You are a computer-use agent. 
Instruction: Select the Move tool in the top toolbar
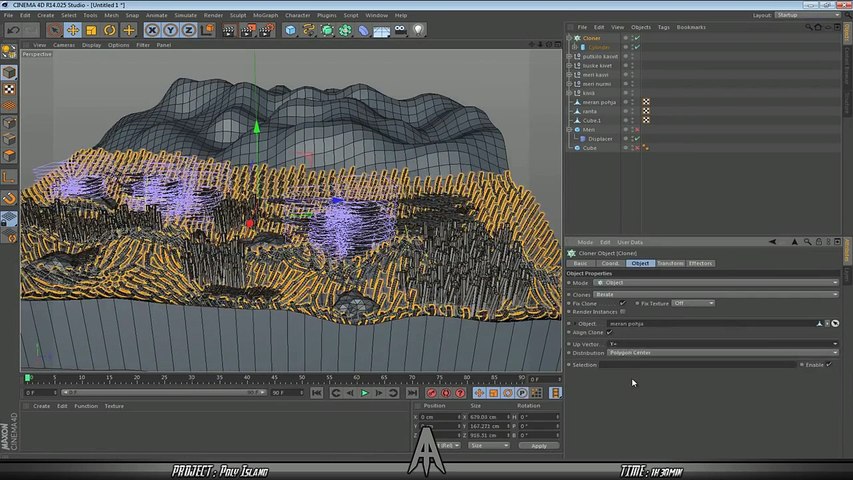click(72, 30)
